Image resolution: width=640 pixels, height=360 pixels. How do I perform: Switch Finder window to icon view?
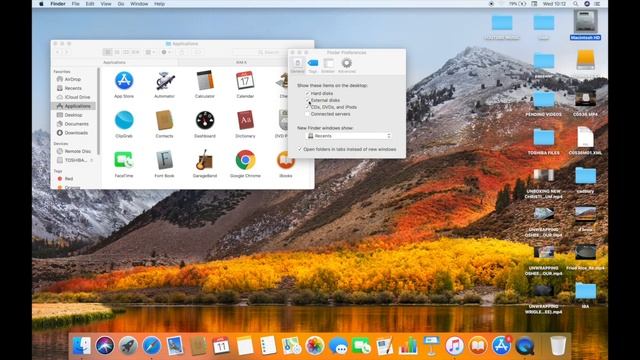(x=108, y=52)
